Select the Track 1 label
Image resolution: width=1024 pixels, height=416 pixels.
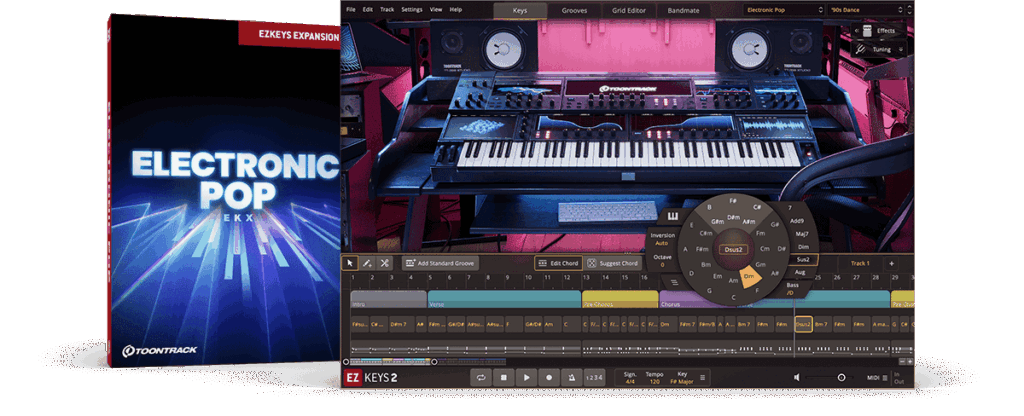(x=860, y=263)
